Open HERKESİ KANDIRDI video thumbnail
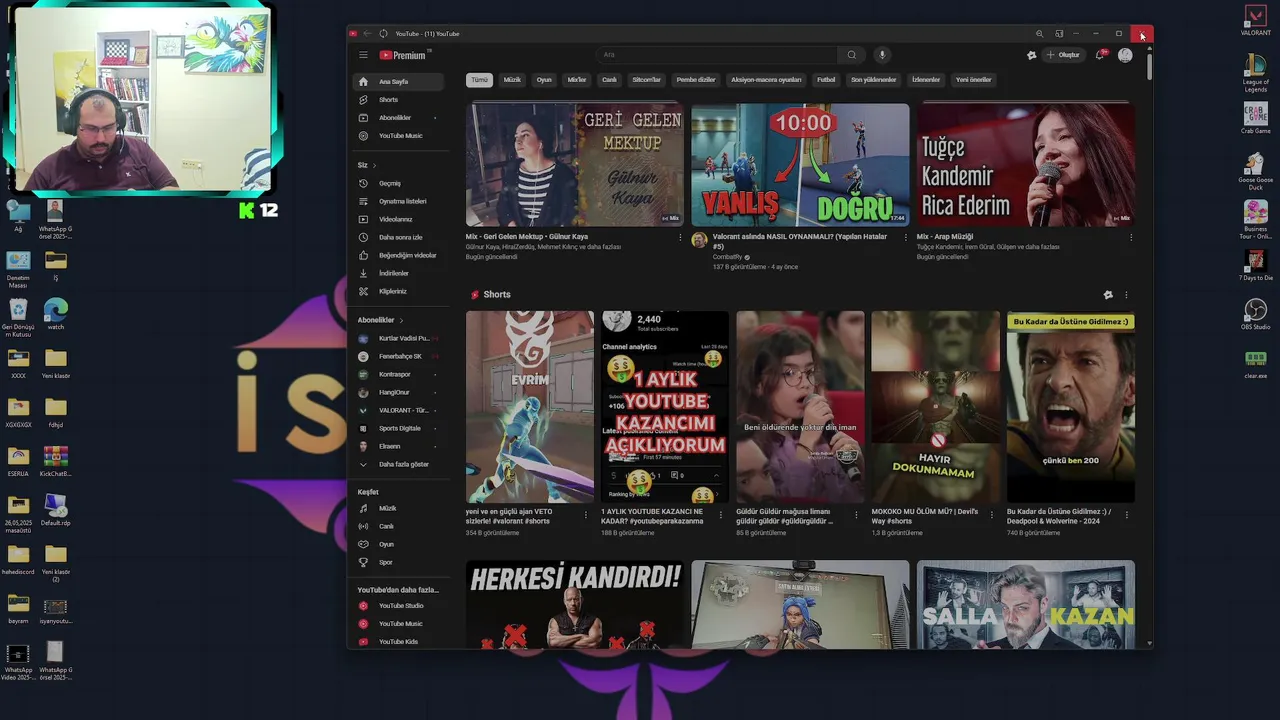The width and height of the screenshot is (1280, 720). [575, 605]
